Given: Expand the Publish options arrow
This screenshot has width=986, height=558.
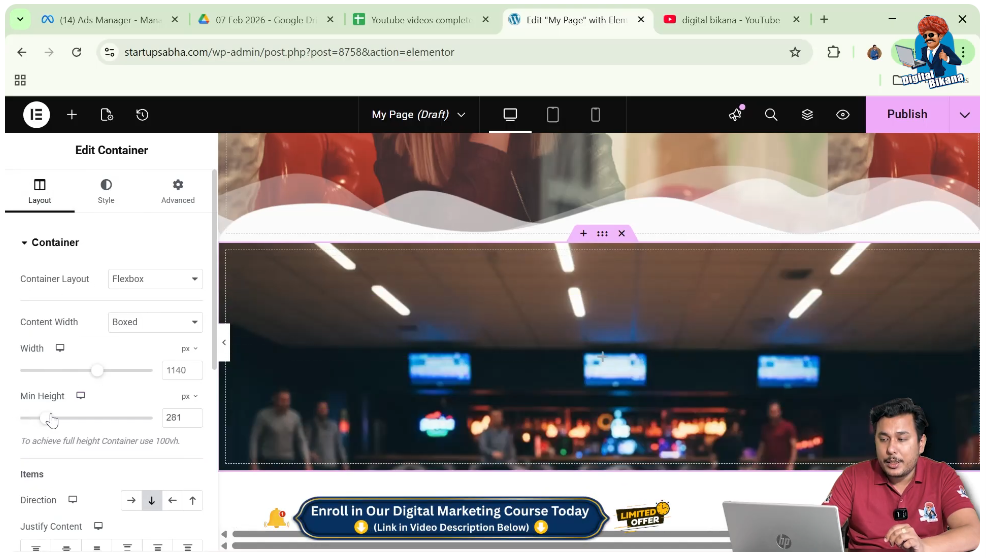Looking at the screenshot, I should (964, 115).
